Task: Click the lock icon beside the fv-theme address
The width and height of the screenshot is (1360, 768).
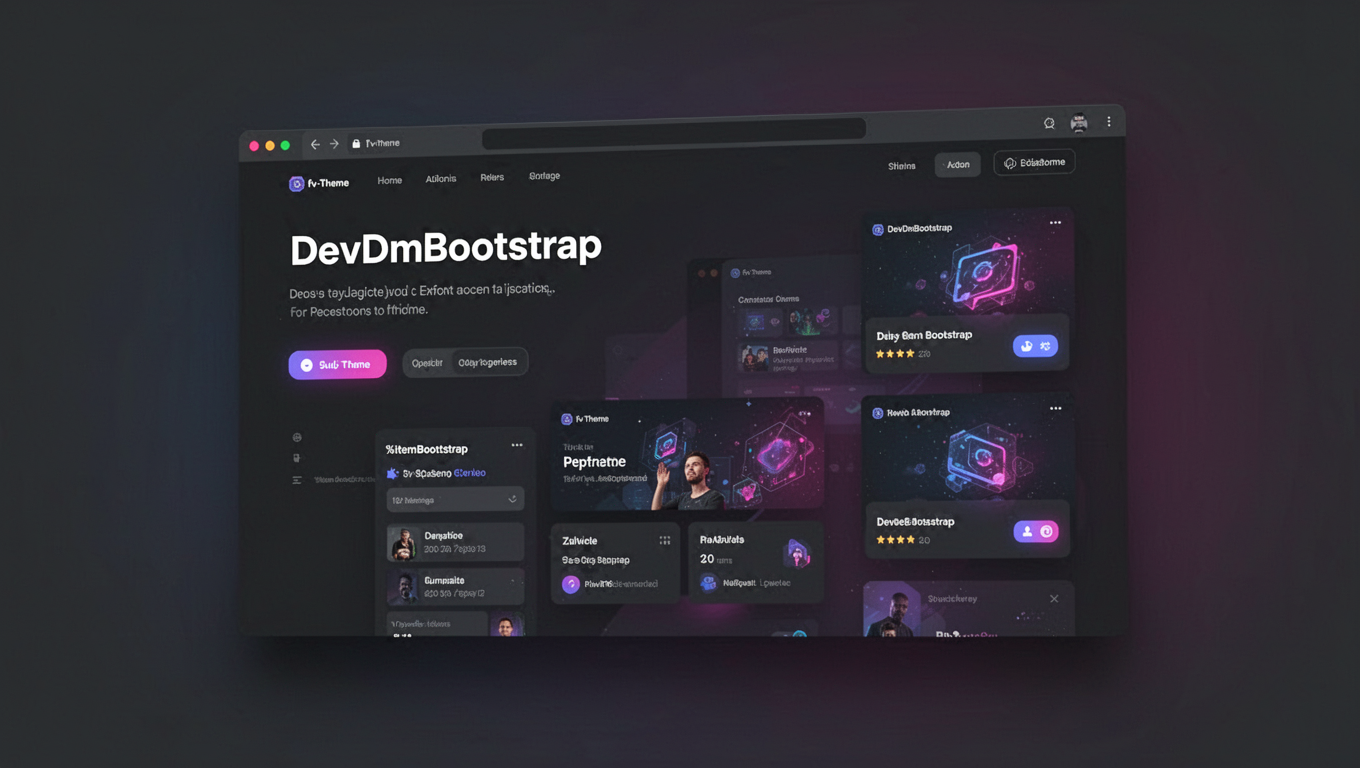Action: coord(356,143)
